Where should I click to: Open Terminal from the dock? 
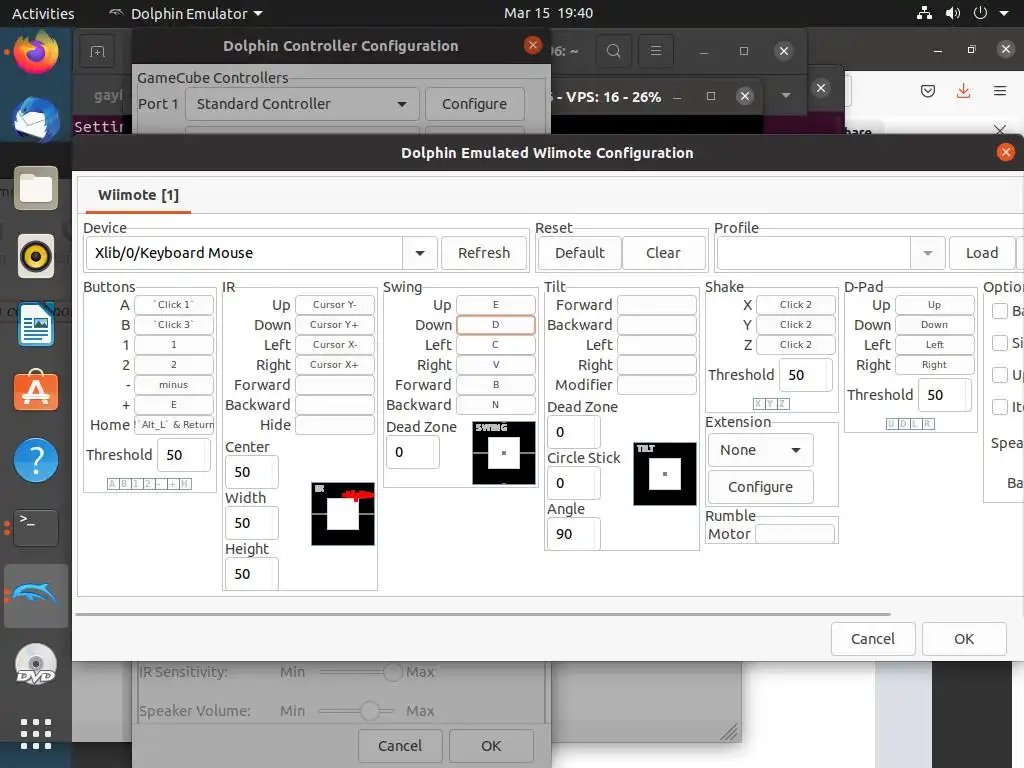pos(36,528)
